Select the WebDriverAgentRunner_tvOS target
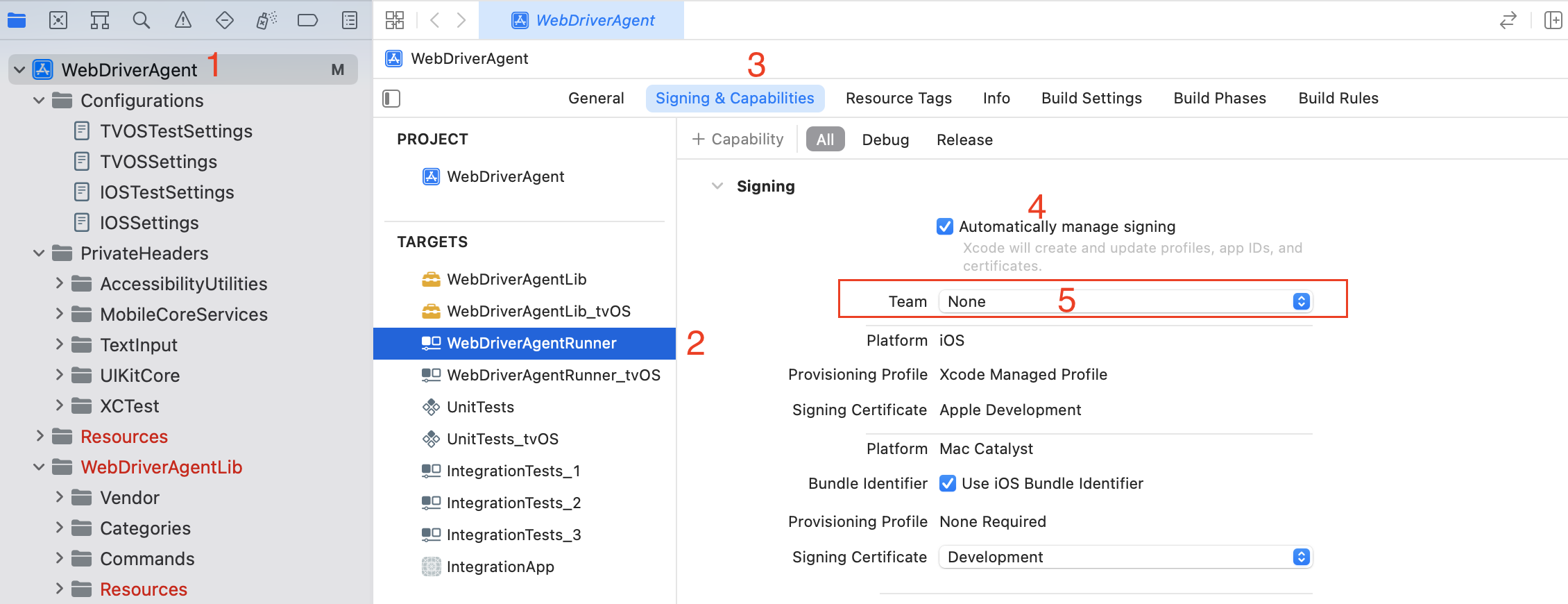Image resolution: width=1568 pixels, height=604 pixels. [x=541, y=375]
